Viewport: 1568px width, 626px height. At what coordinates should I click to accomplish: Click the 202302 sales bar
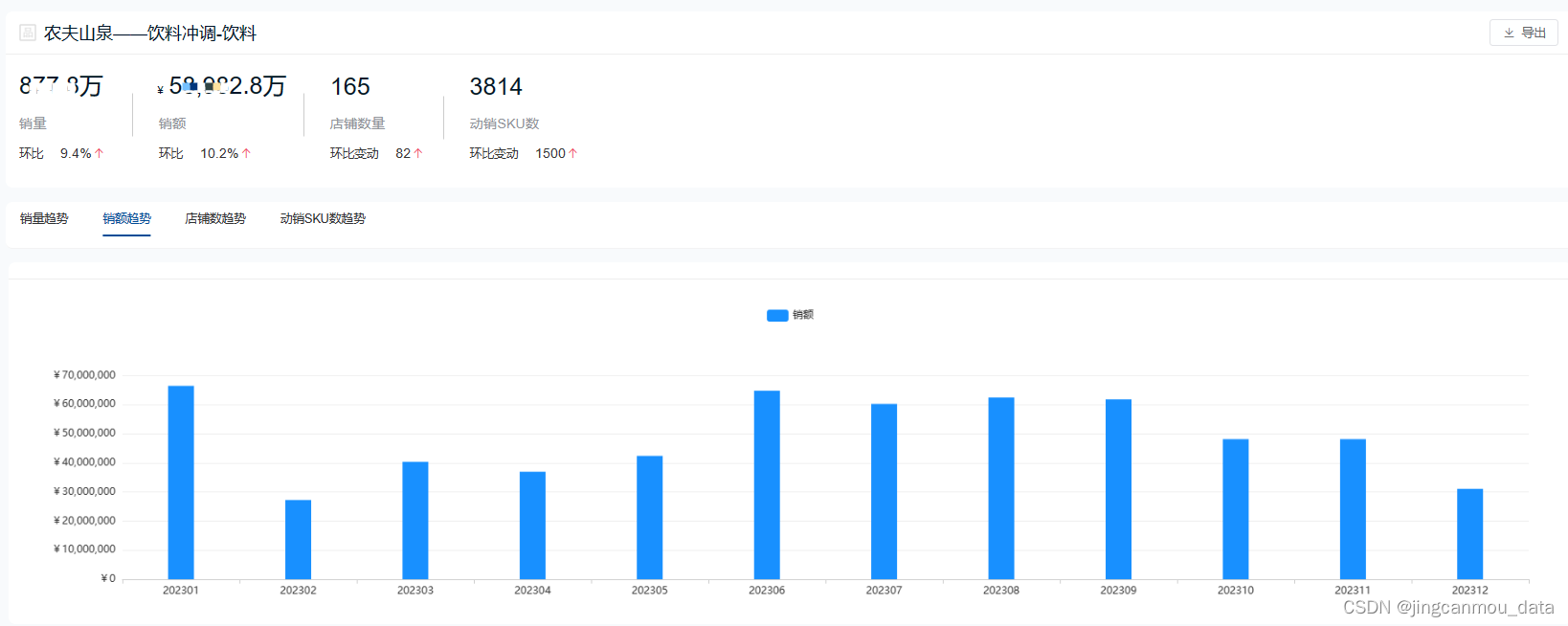point(298,539)
